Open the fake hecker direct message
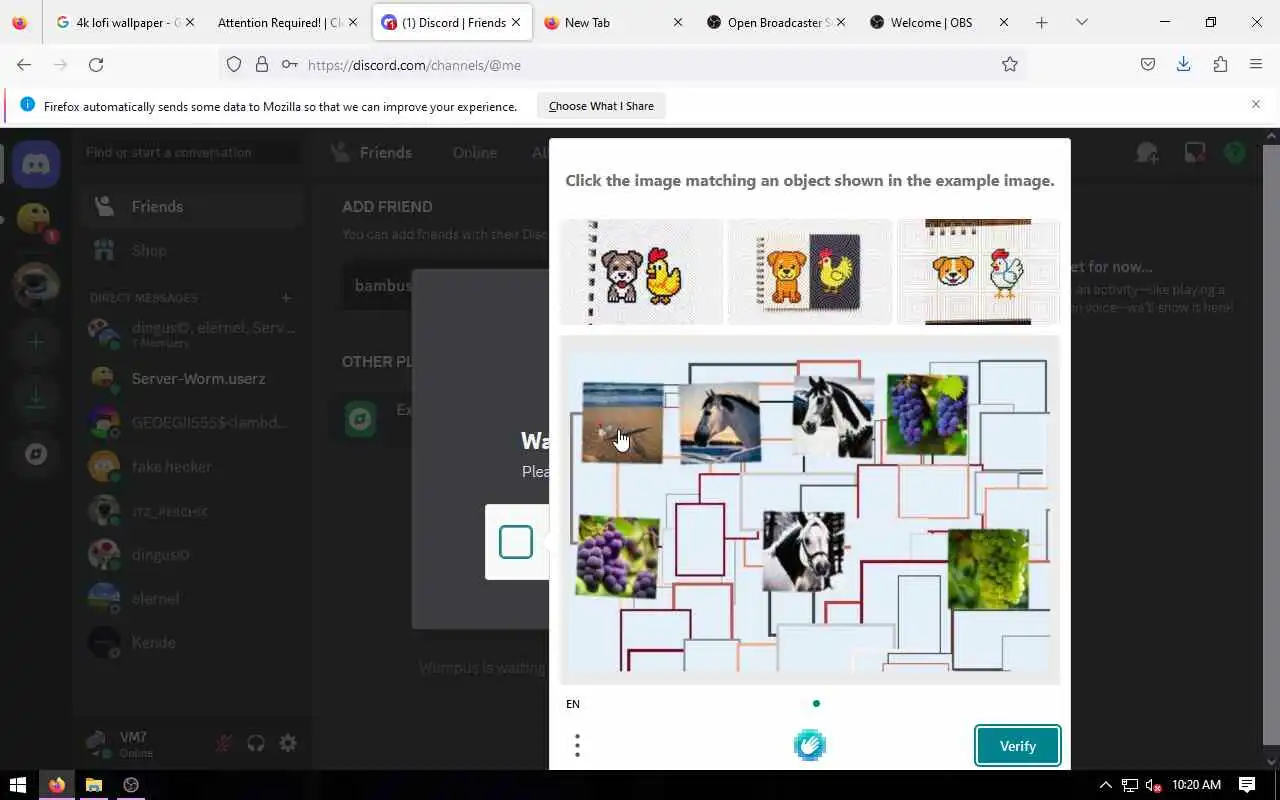 click(x=192, y=467)
